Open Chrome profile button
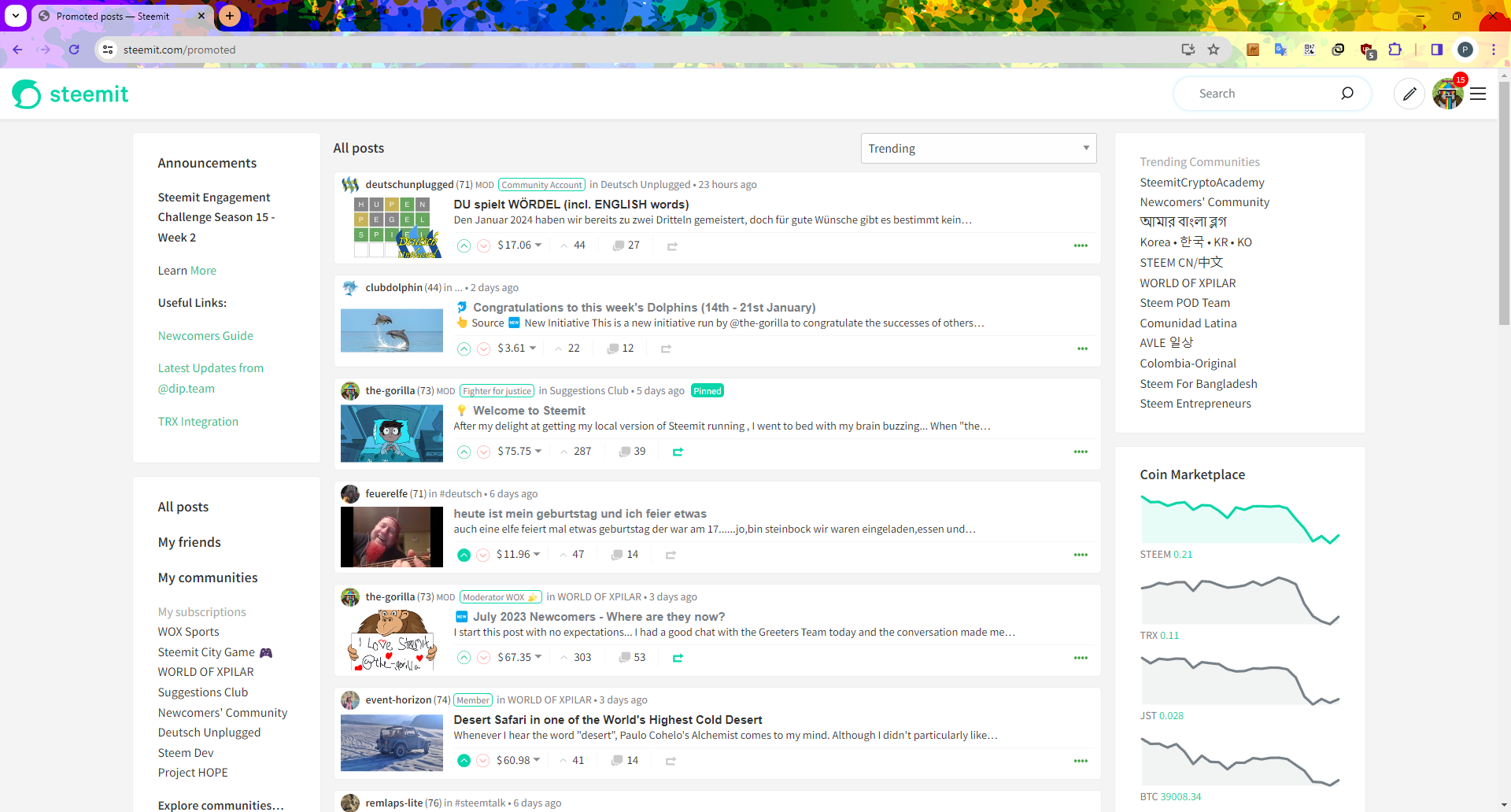Viewport: 1511px width, 812px height. tap(1465, 50)
